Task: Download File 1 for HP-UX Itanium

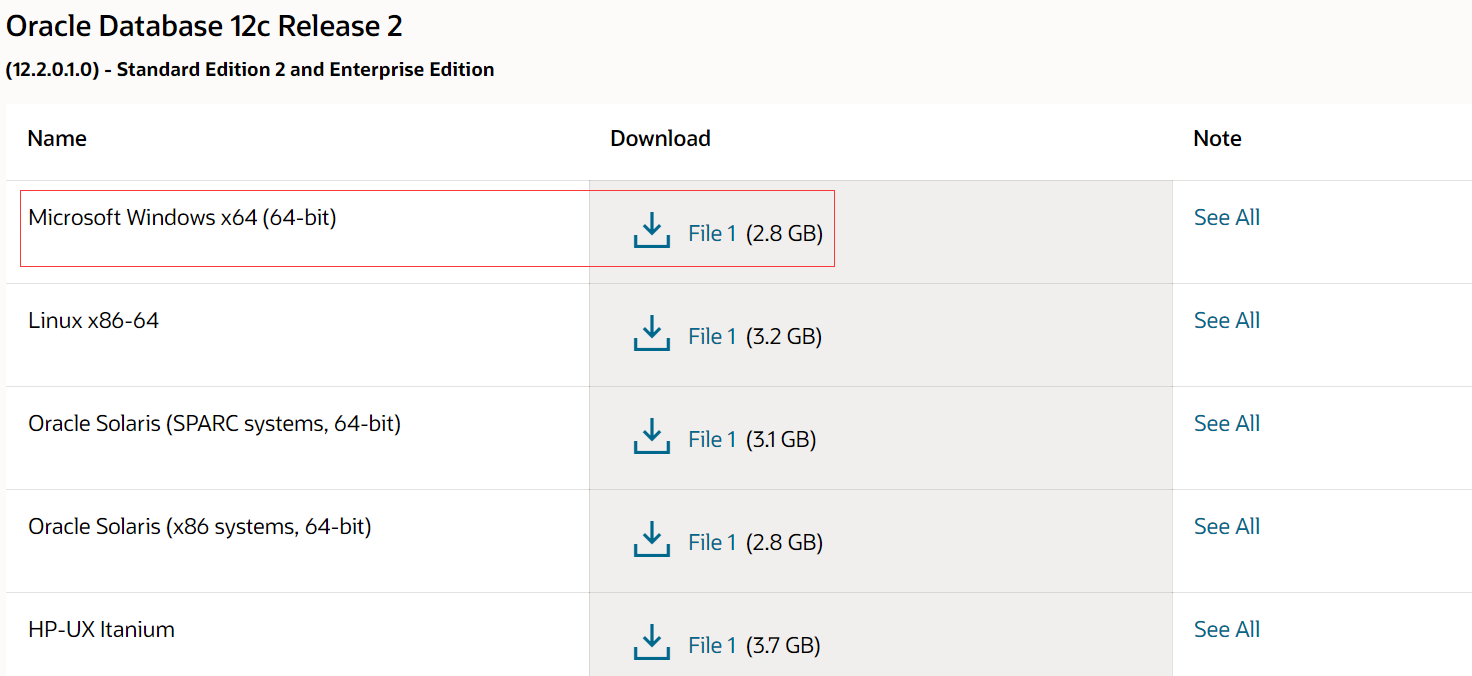Action: (x=712, y=645)
